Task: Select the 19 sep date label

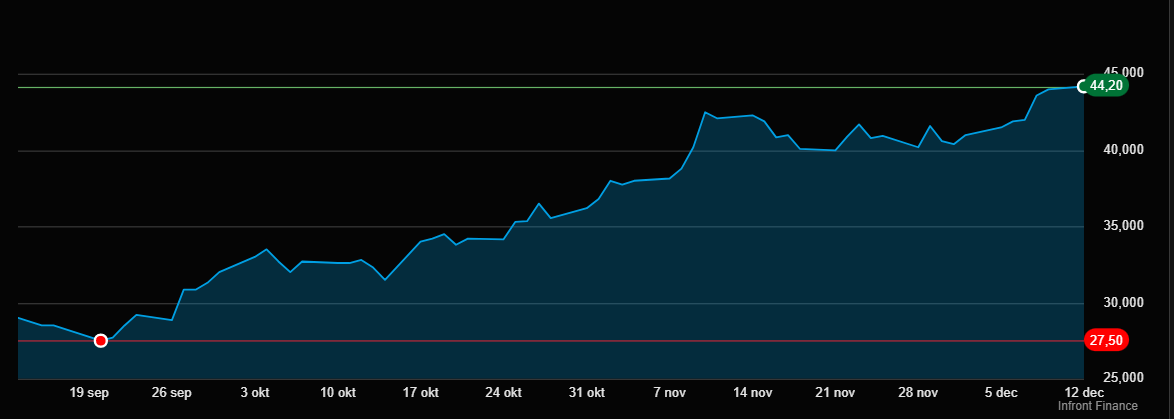Action: (90, 392)
